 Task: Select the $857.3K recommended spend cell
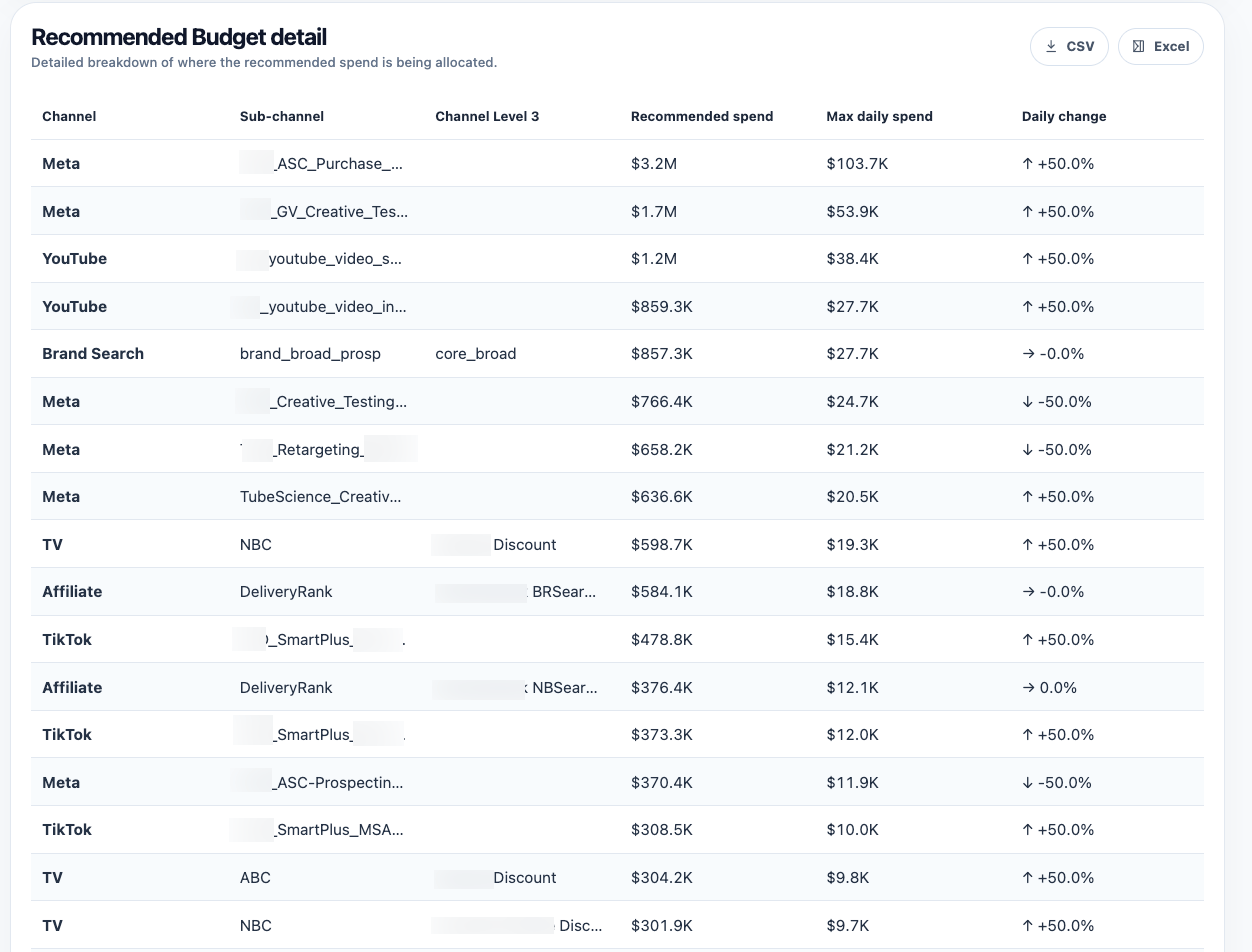point(662,353)
